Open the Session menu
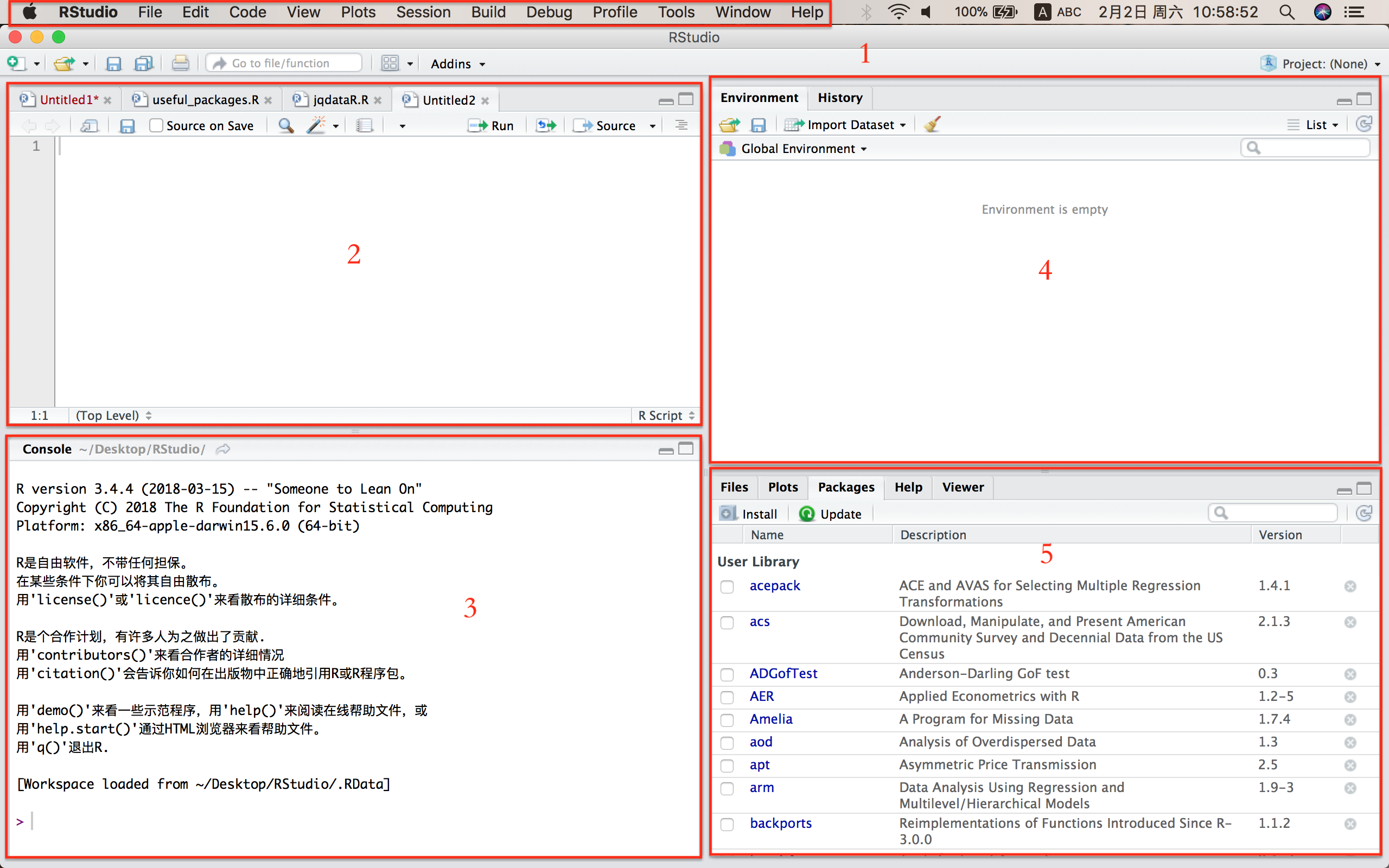The height and width of the screenshot is (868, 1389). [423, 12]
